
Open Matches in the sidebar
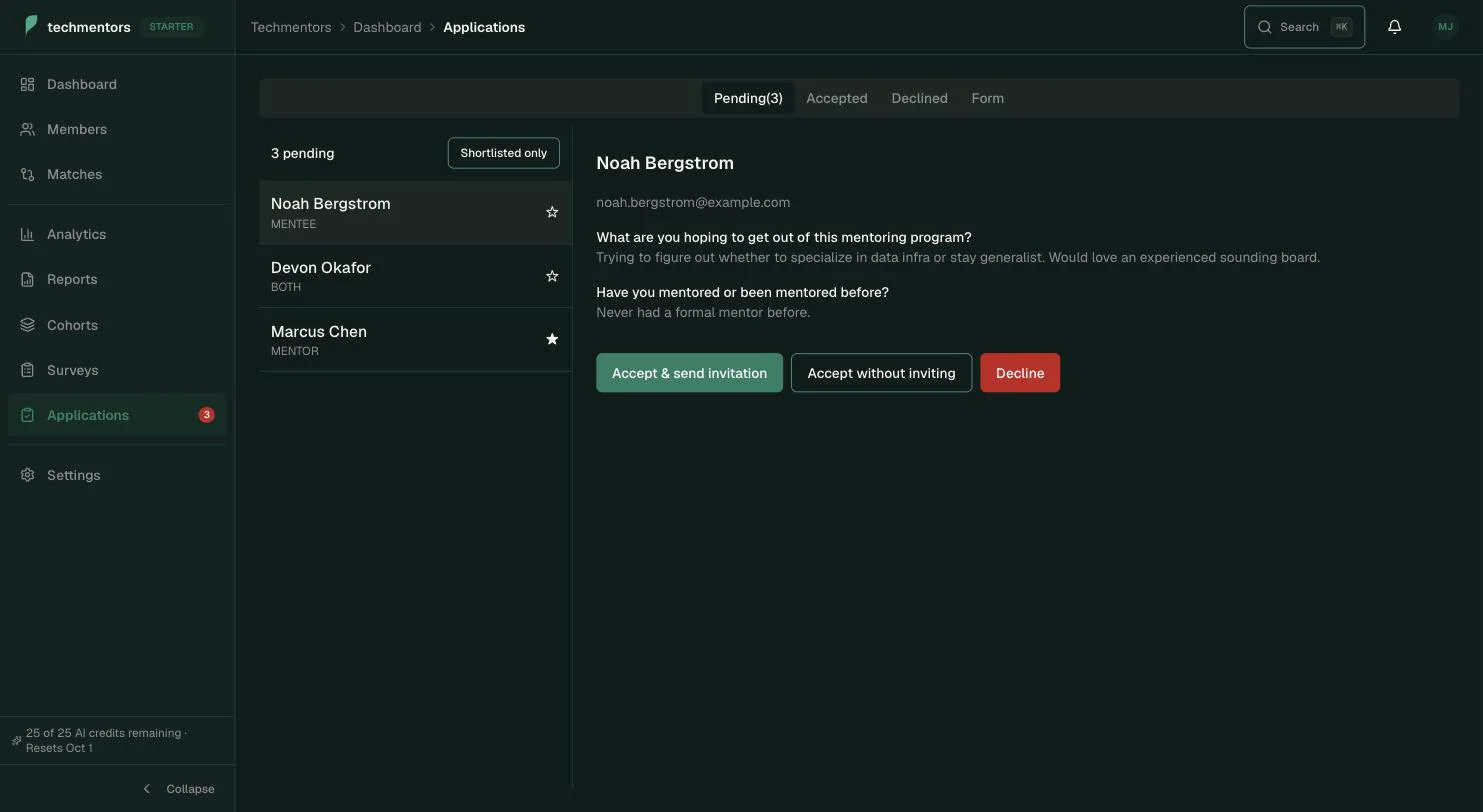coord(117,174)
